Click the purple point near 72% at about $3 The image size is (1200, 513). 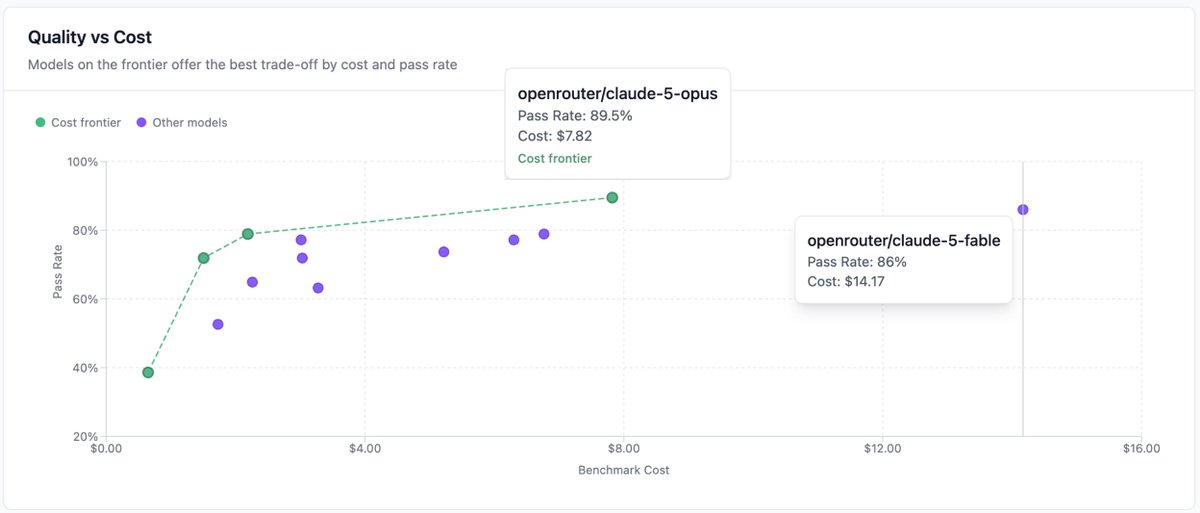coord(302,258)
